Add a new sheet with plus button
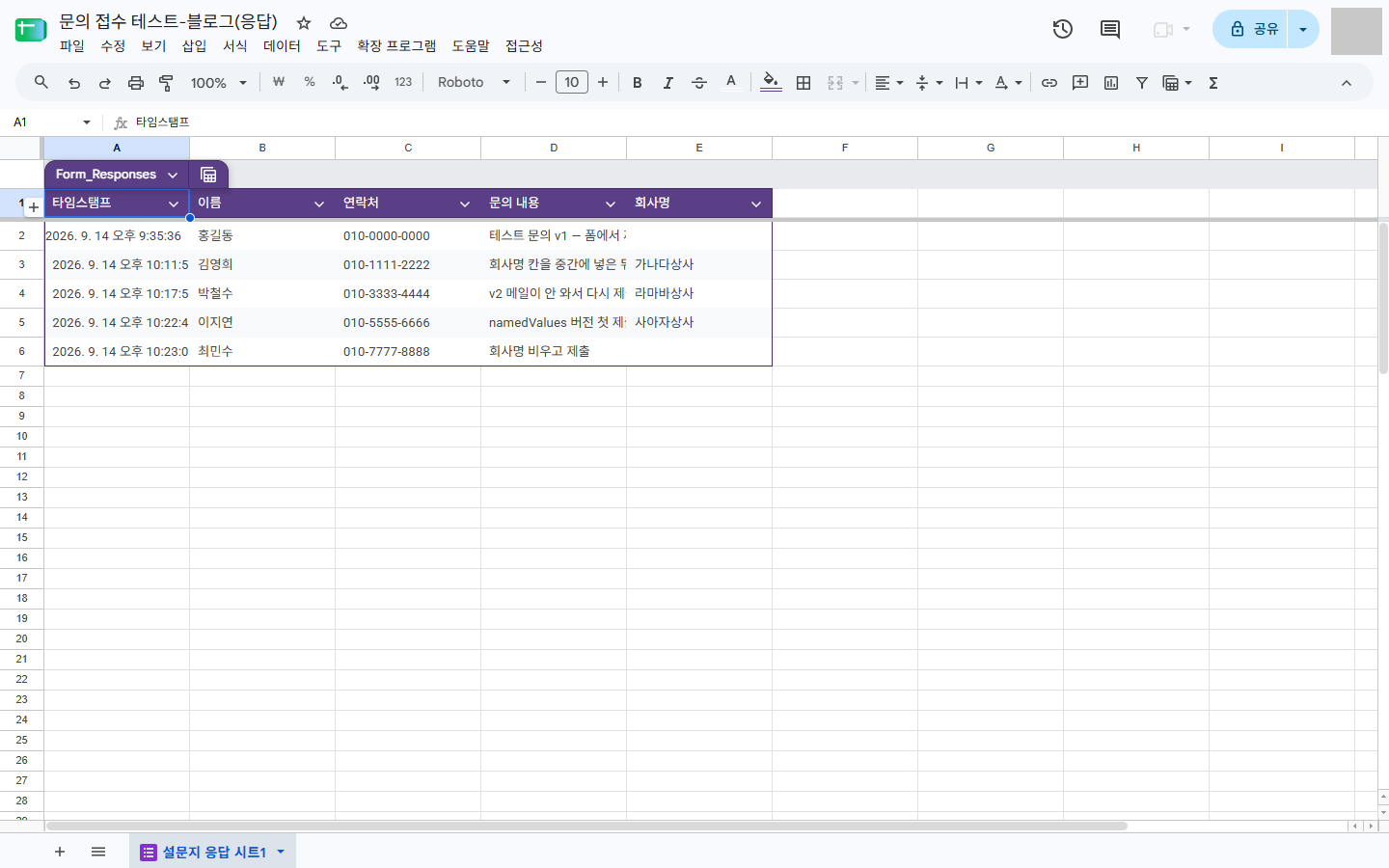1389x868 pixels. tap(60, 852)
